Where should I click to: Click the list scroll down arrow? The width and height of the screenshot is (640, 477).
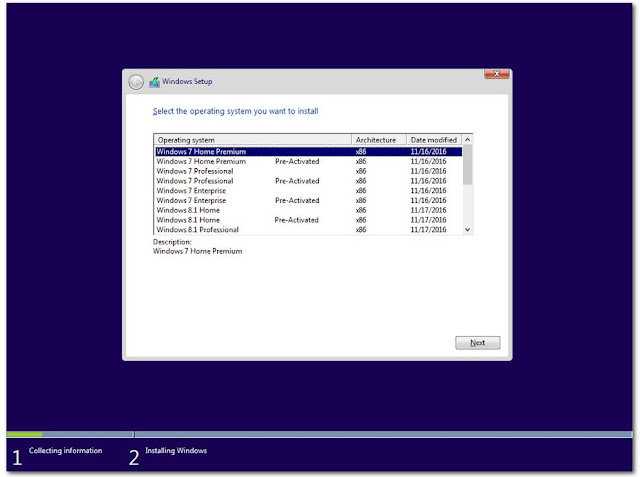[468, 230]
